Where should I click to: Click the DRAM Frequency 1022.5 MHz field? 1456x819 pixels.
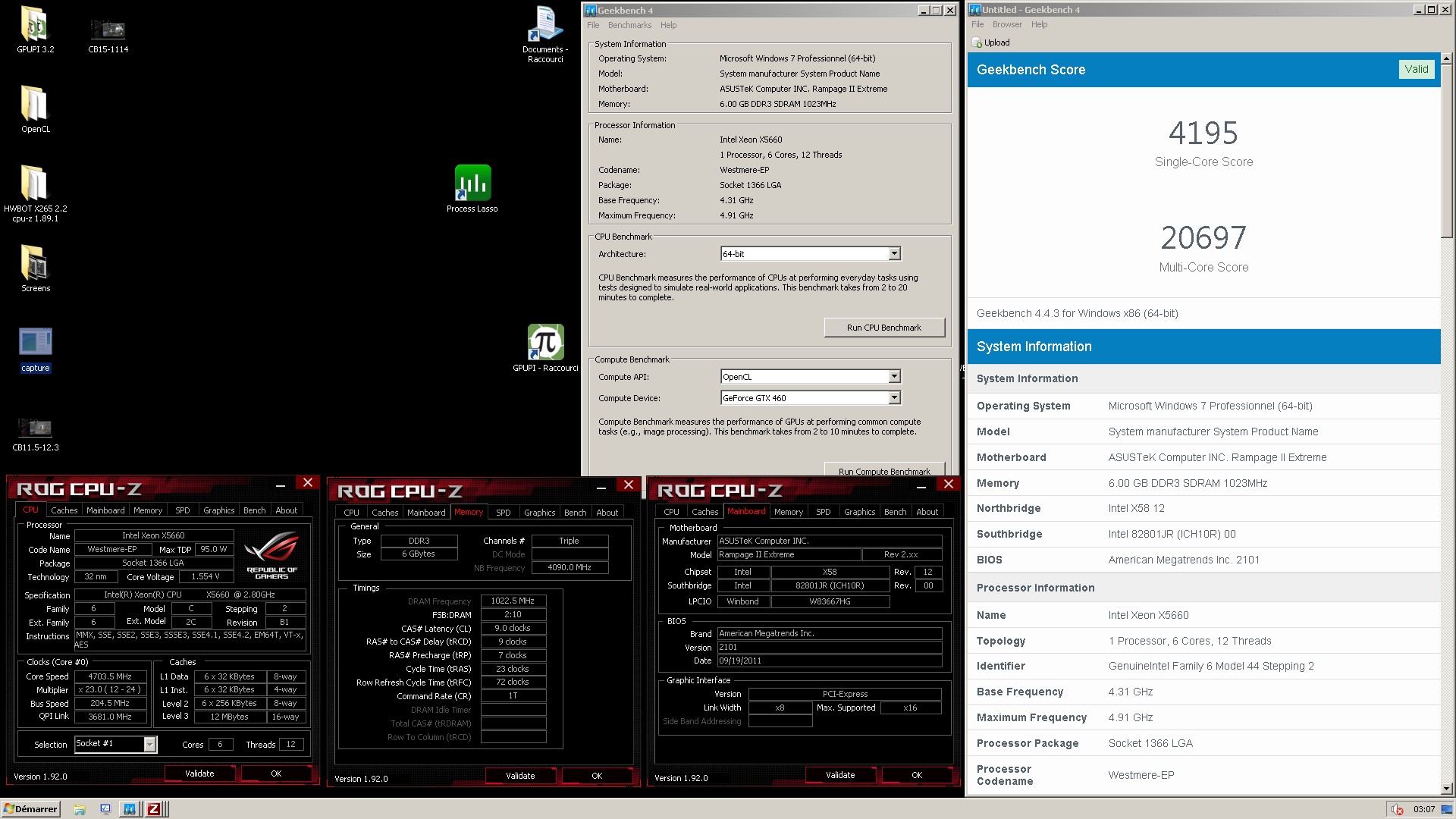pyautogui.click(x=513, y=601)
